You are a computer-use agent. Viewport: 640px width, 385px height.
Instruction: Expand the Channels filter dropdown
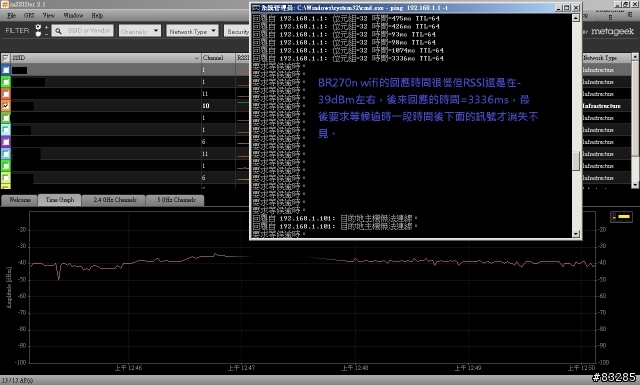140,31
